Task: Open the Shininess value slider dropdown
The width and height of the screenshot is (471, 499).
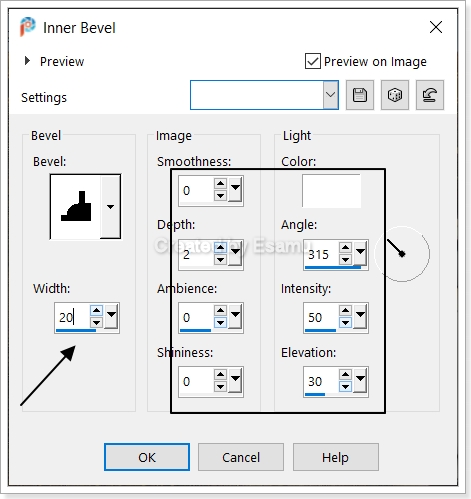Action: (x=236, y=379)
